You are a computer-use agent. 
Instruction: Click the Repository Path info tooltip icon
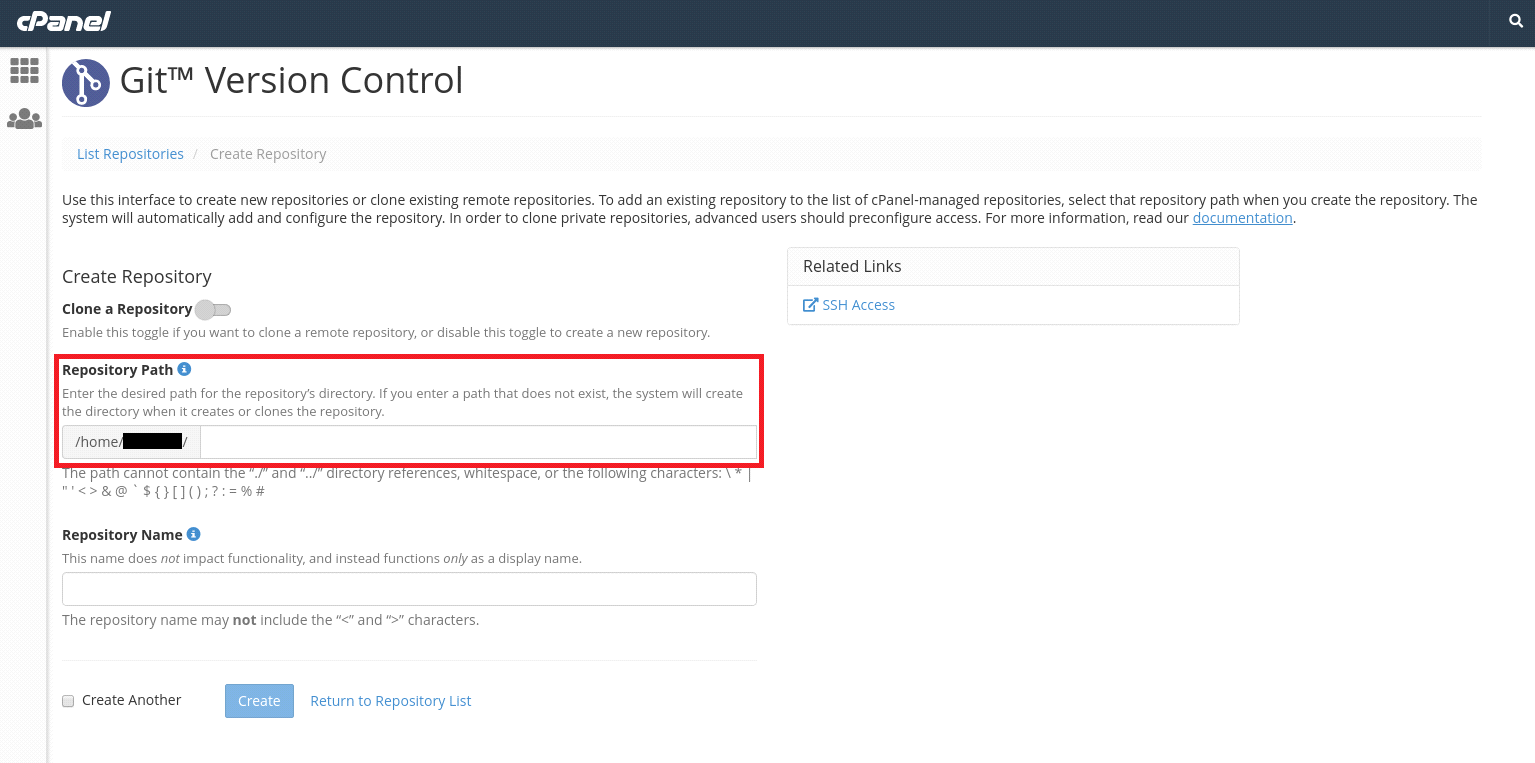pyautogui.click(x=184, y=368)
